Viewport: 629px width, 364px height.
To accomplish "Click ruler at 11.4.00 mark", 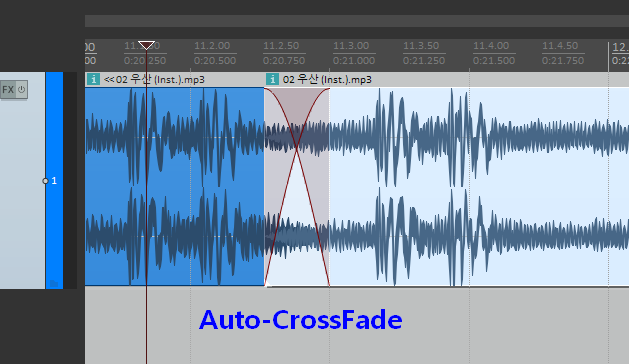I will click(491, 46).
